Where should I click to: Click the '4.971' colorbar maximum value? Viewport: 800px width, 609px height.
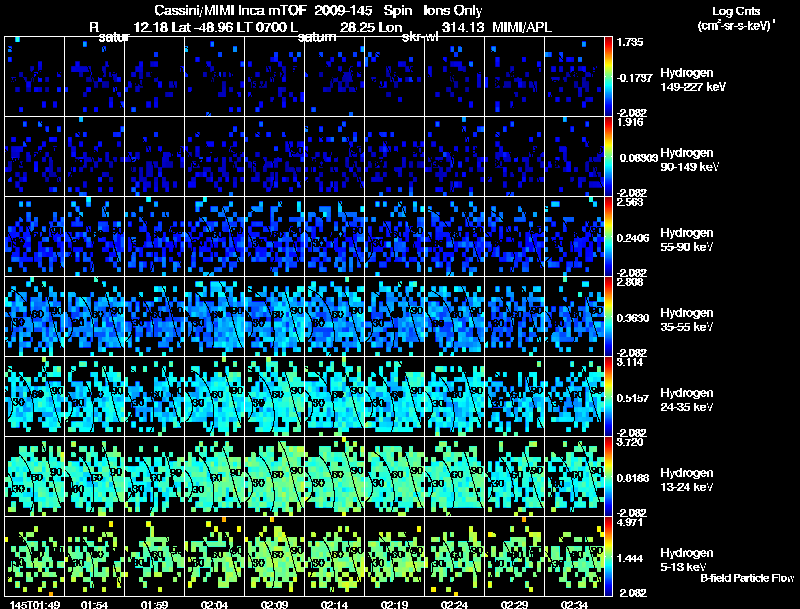pyautogui.click(x=630, y=522)
